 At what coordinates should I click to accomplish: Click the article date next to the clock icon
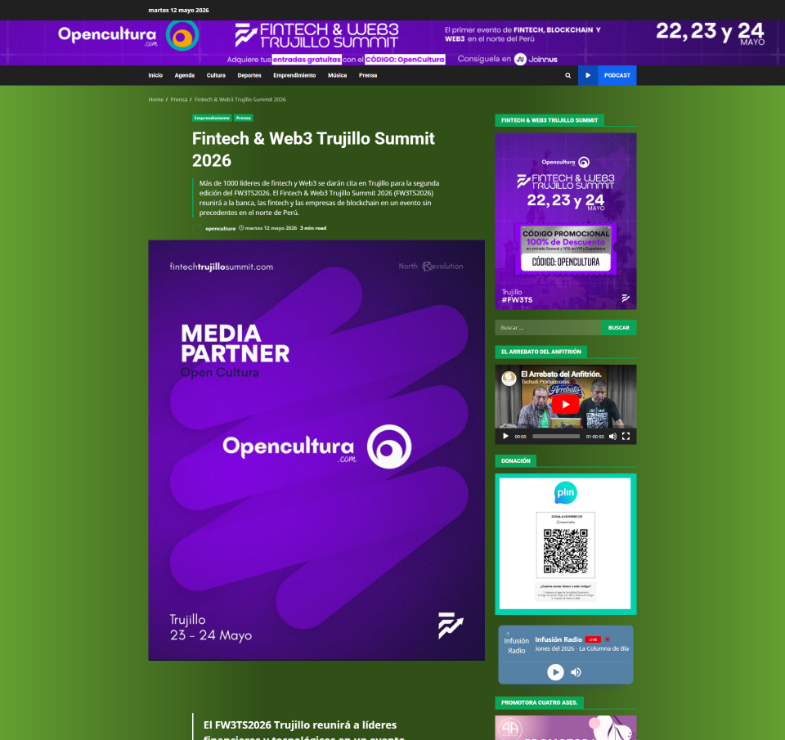(271, 228)
